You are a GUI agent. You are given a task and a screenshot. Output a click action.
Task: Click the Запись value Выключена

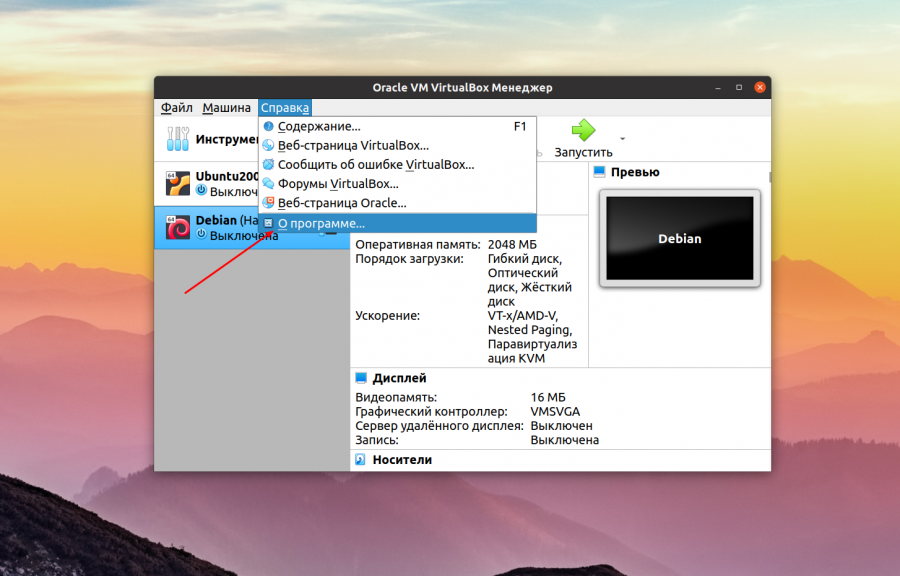click(x=565, y=440)
